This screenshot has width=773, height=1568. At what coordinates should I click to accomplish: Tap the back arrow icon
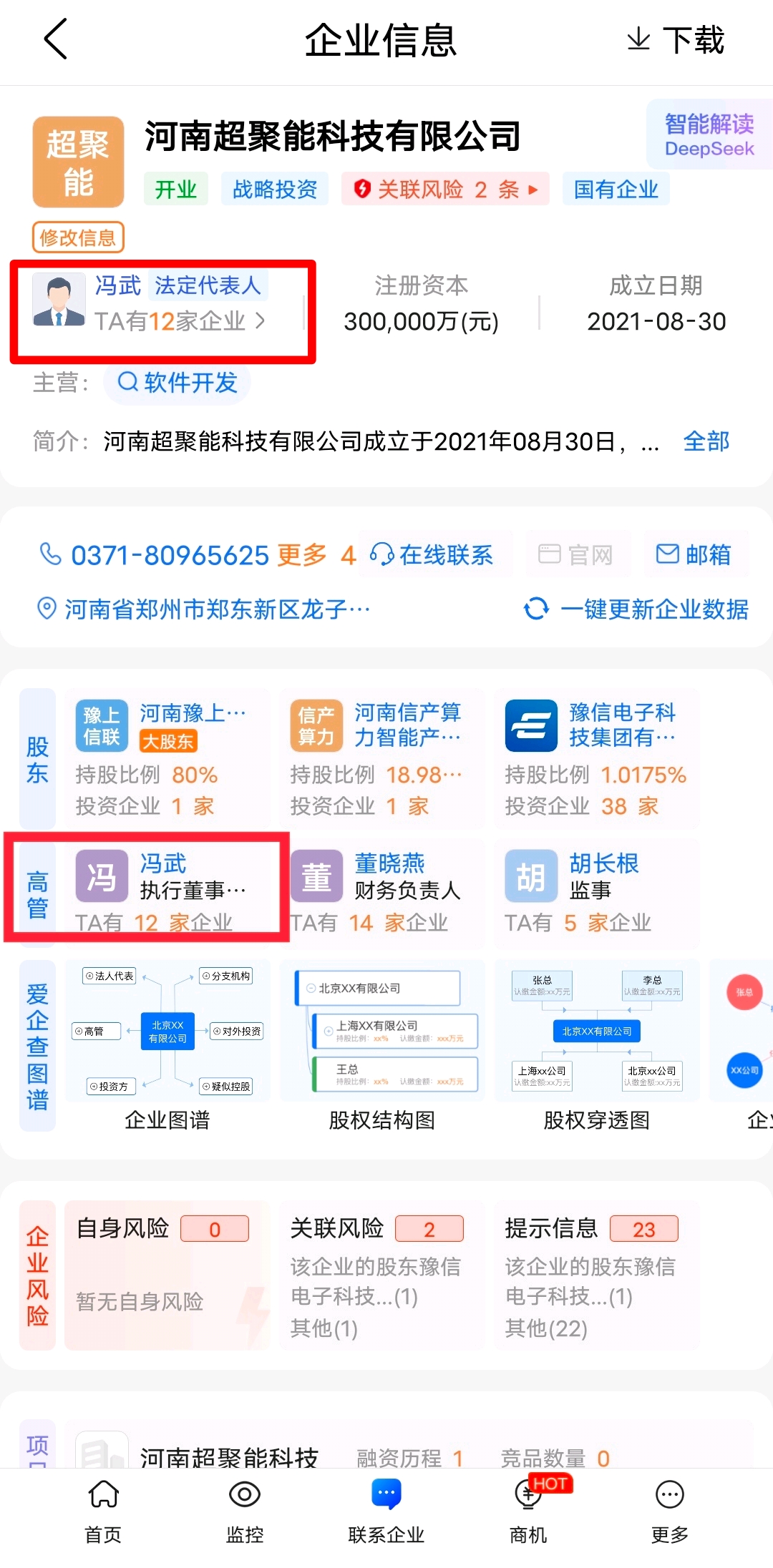coord(56,39)
